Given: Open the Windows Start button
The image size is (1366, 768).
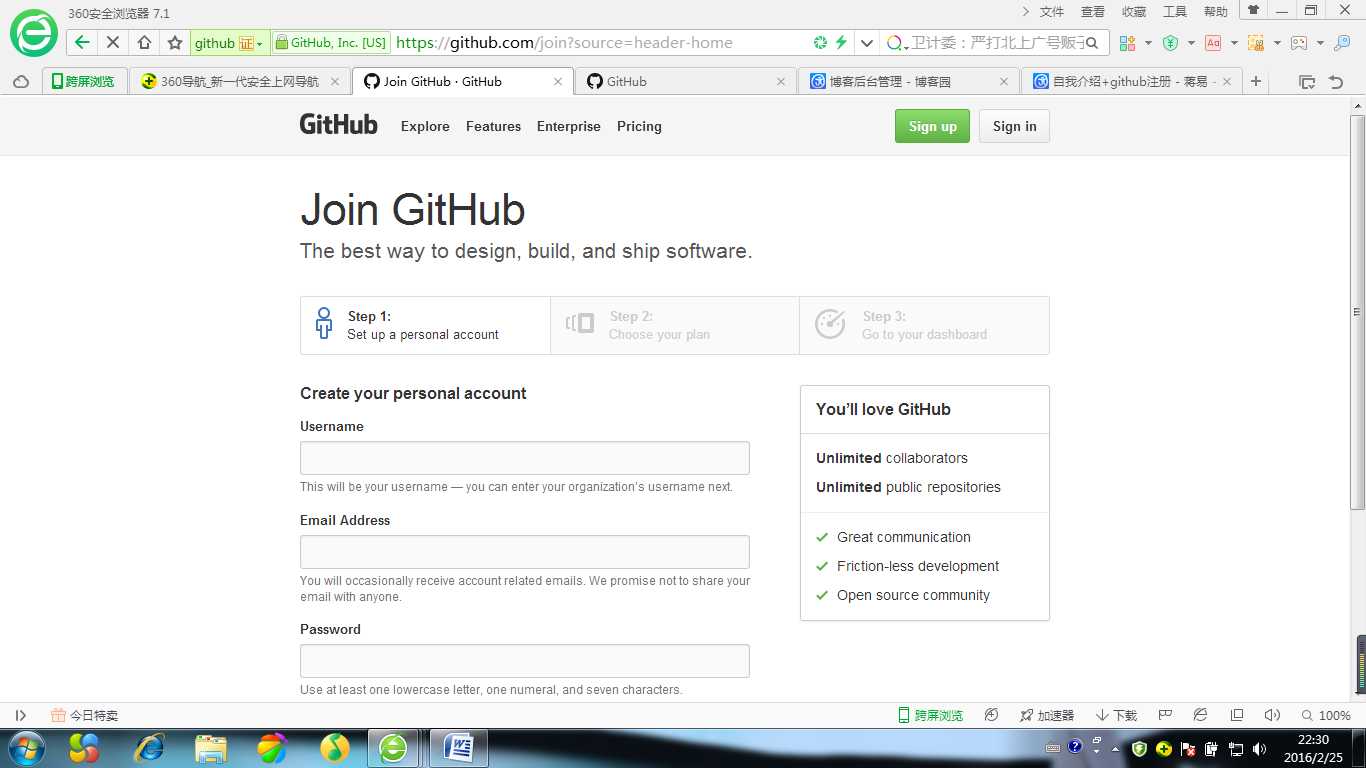Looking at the screenshot, I should [26, 747].
